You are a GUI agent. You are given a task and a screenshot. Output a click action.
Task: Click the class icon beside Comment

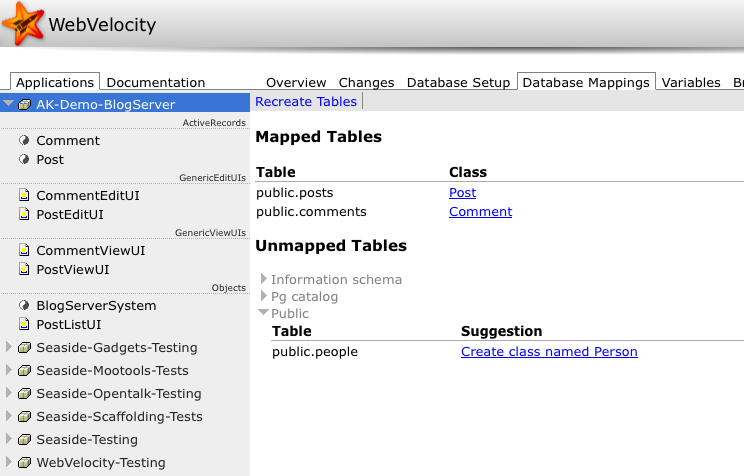point(24,140)
